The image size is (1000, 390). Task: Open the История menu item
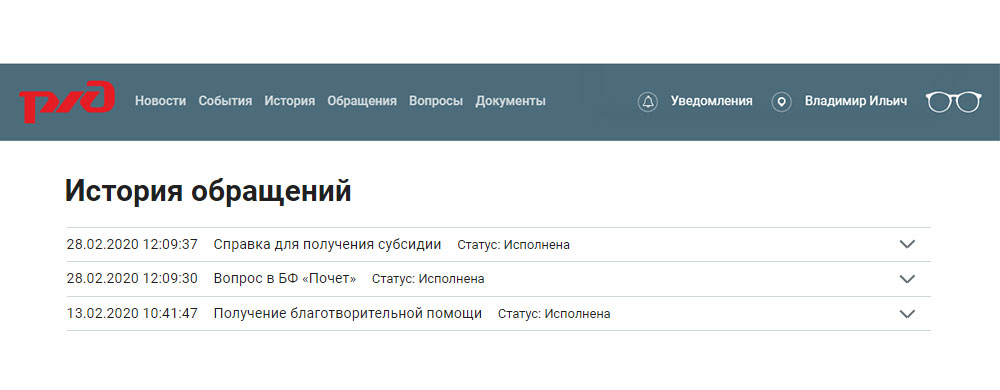point(290,101)
